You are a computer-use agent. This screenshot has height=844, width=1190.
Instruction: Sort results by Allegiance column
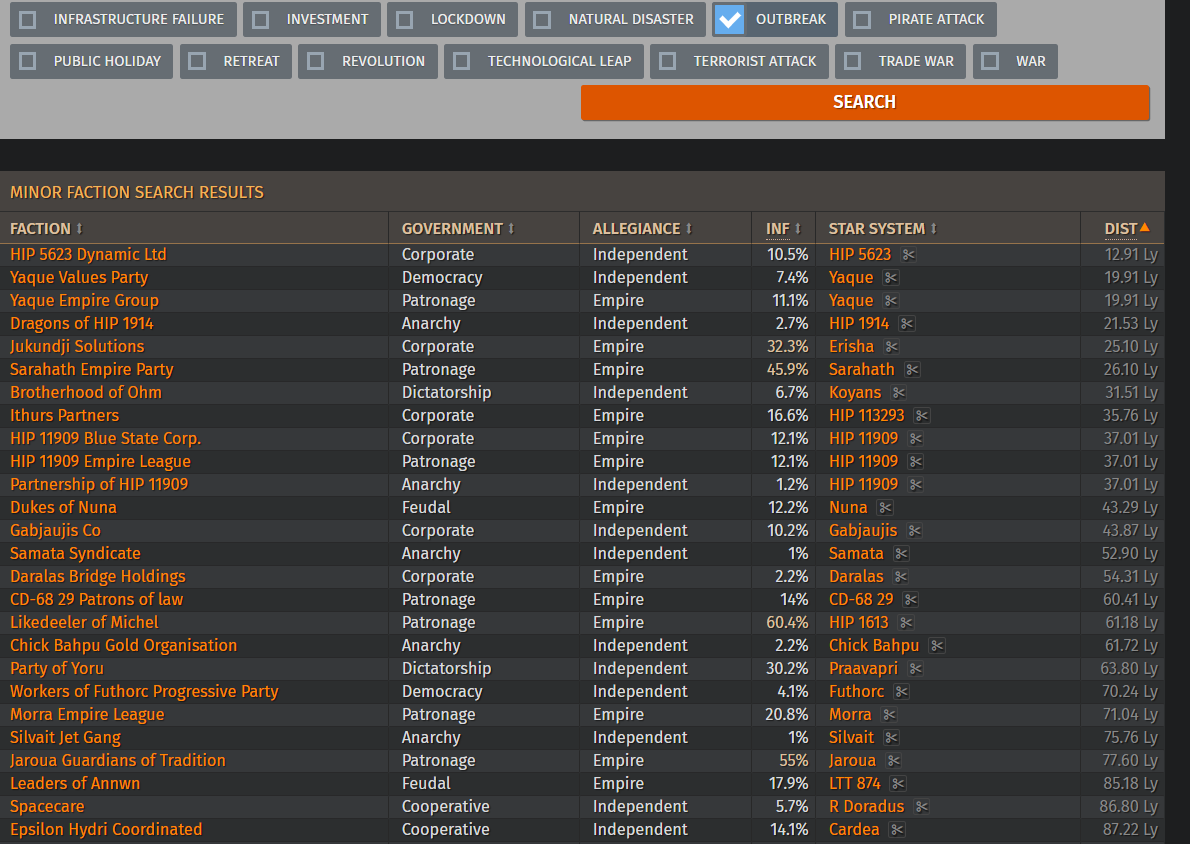click(643, 228)
